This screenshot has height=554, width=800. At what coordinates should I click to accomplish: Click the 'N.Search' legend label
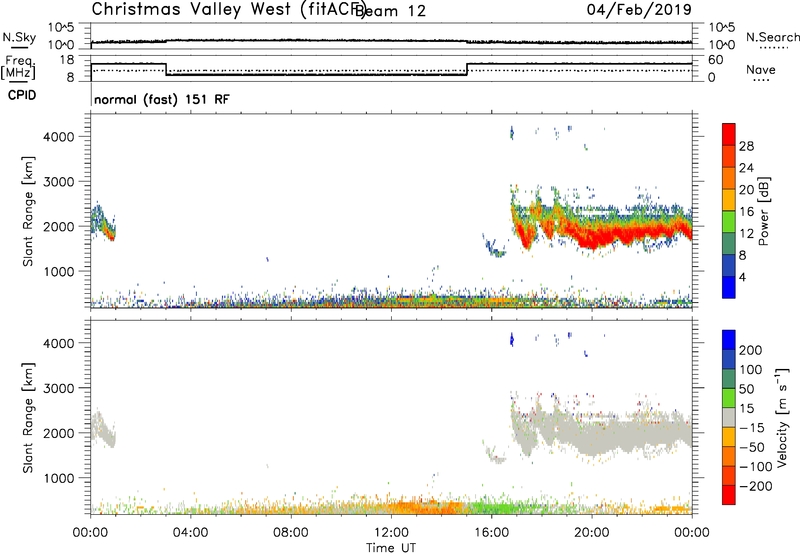tap(773, 37)
